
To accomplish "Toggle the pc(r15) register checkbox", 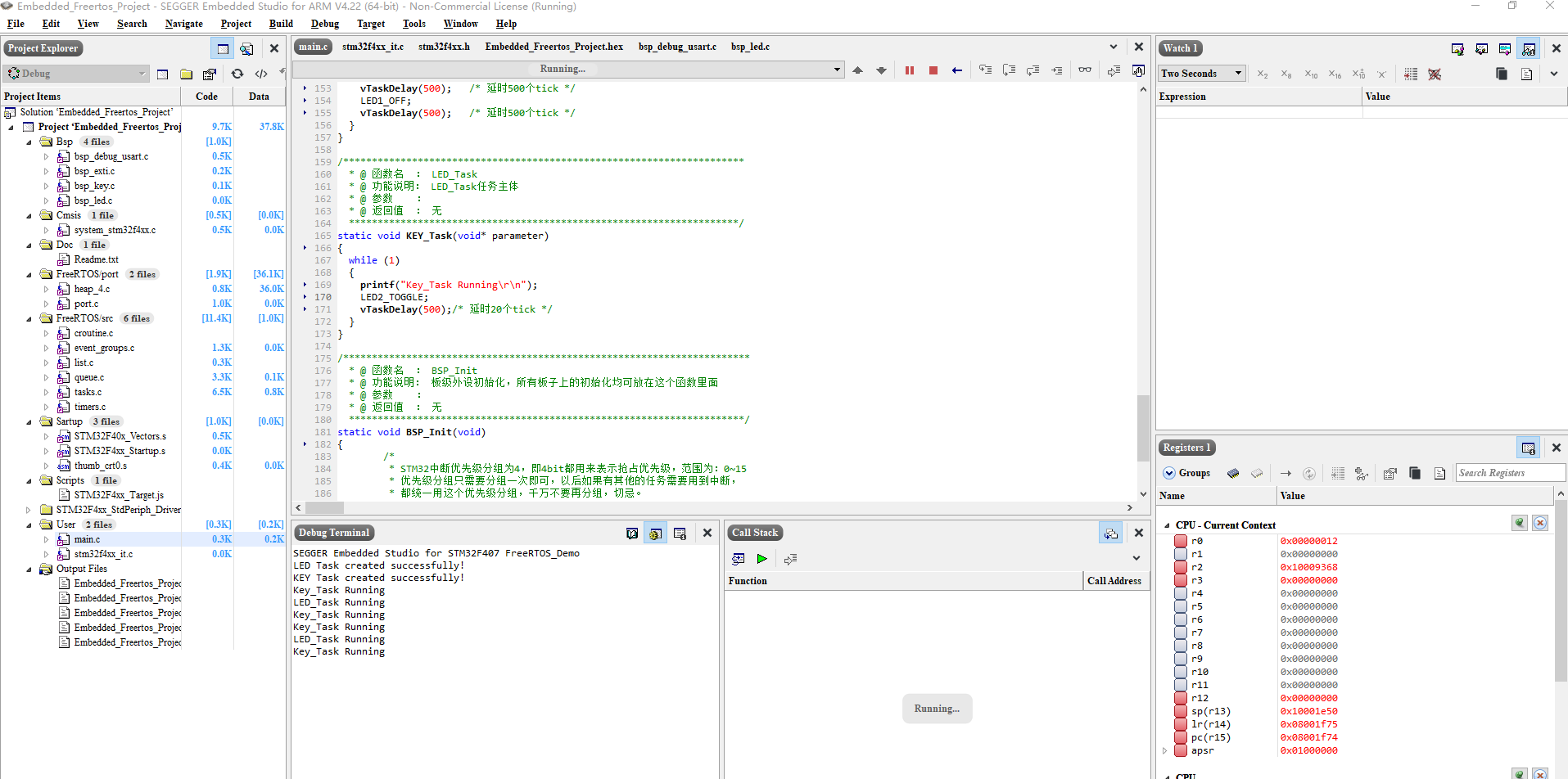I will click(x=1181, y=737).
